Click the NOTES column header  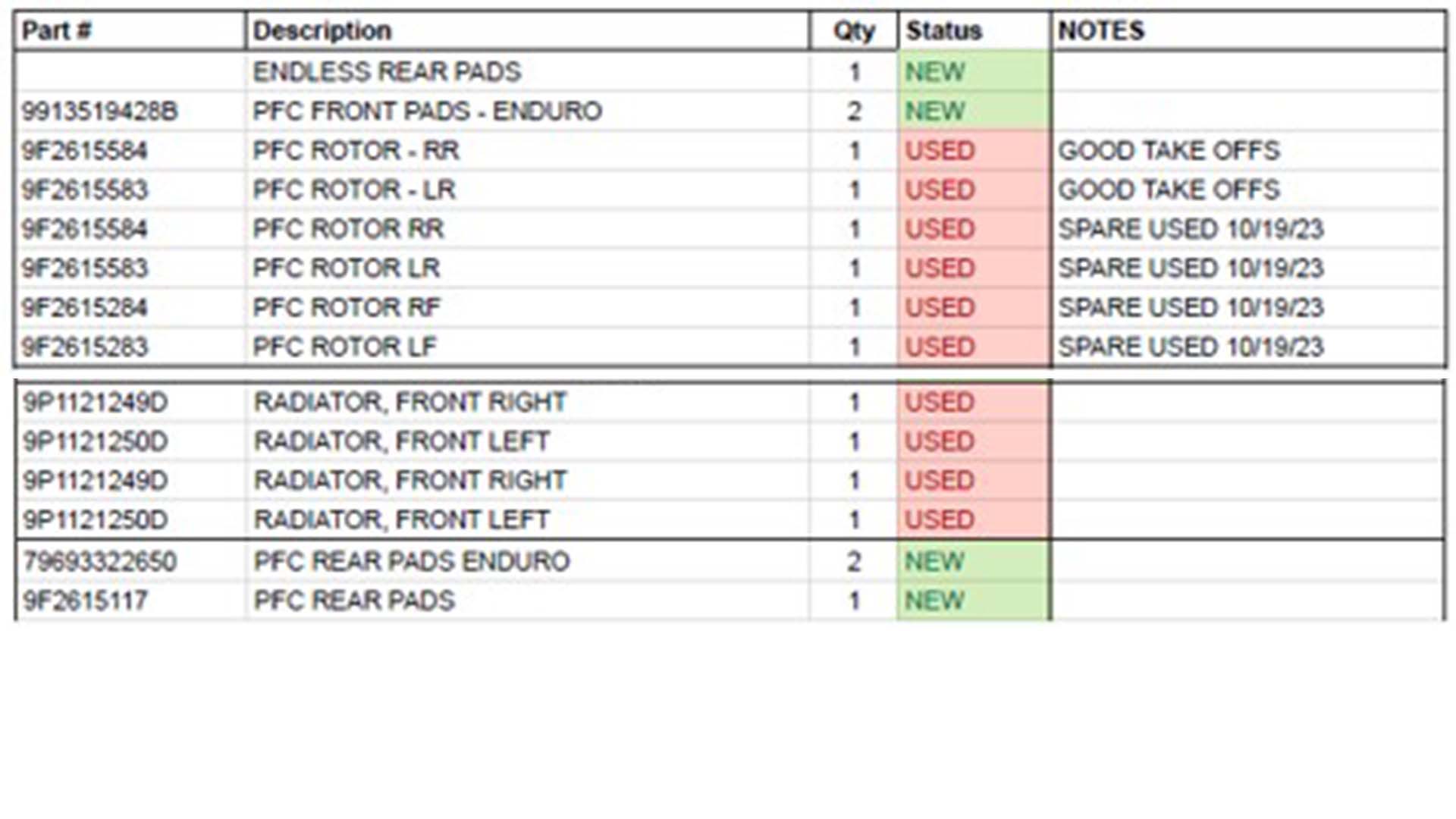1248,31
